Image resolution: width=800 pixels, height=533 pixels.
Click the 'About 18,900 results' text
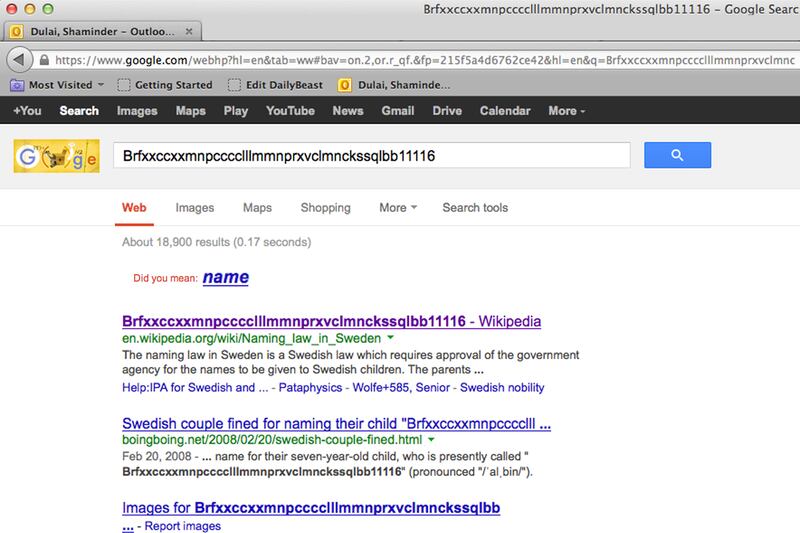pyautogui.click(x=216, y=242)
